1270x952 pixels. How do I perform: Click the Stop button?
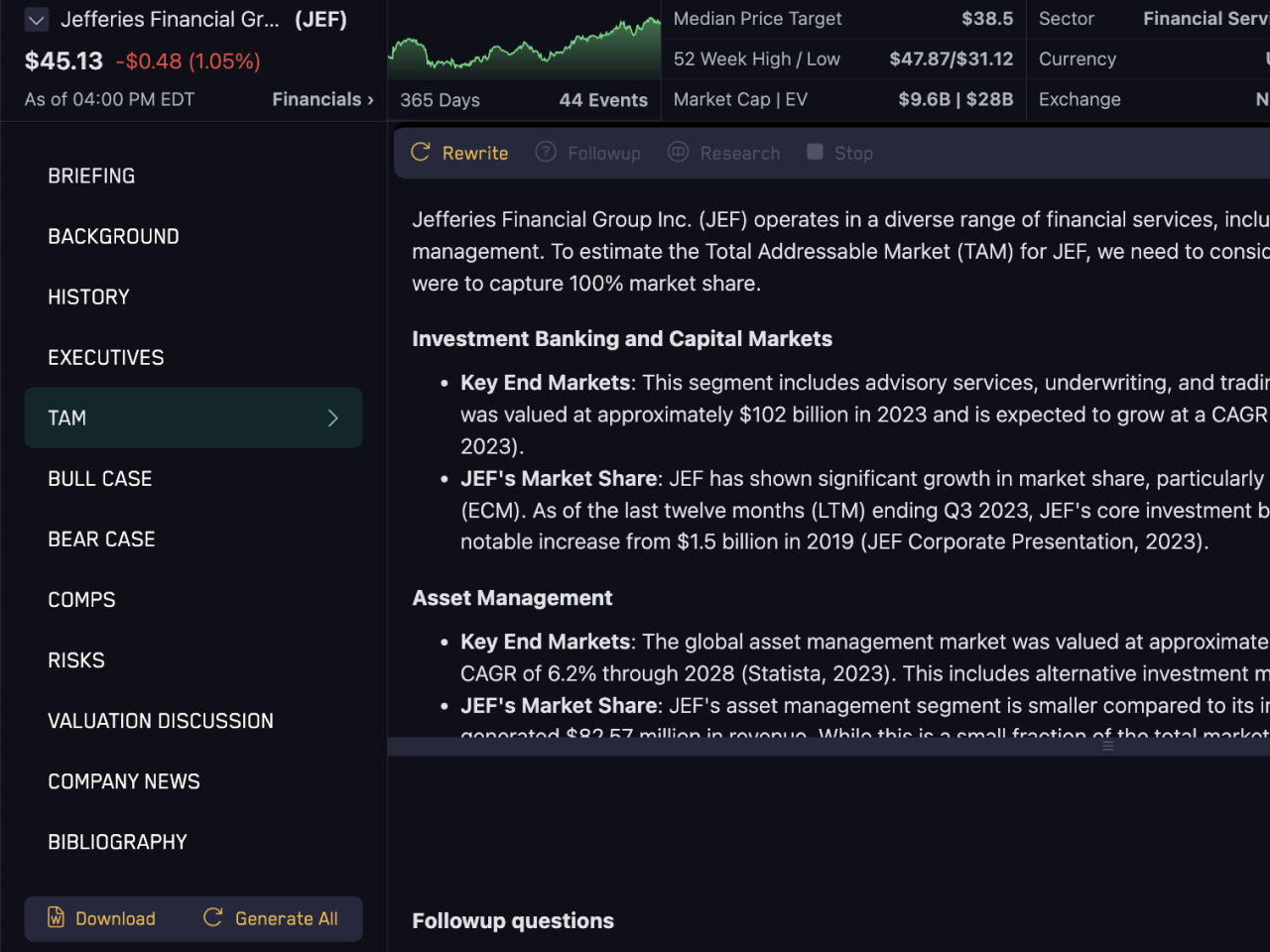pyautogui.click(x=840, y=153)
